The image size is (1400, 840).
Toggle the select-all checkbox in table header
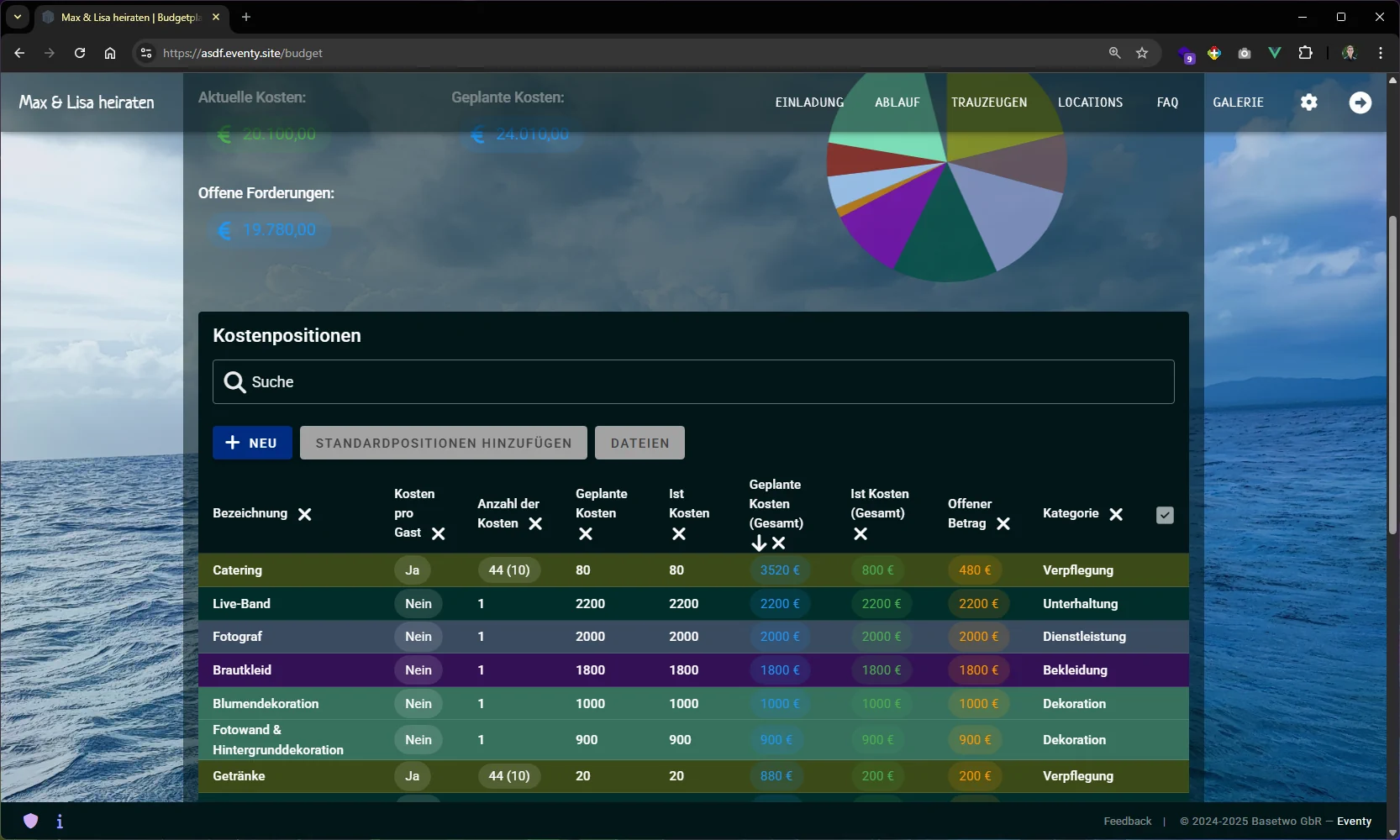(1164, 515)
